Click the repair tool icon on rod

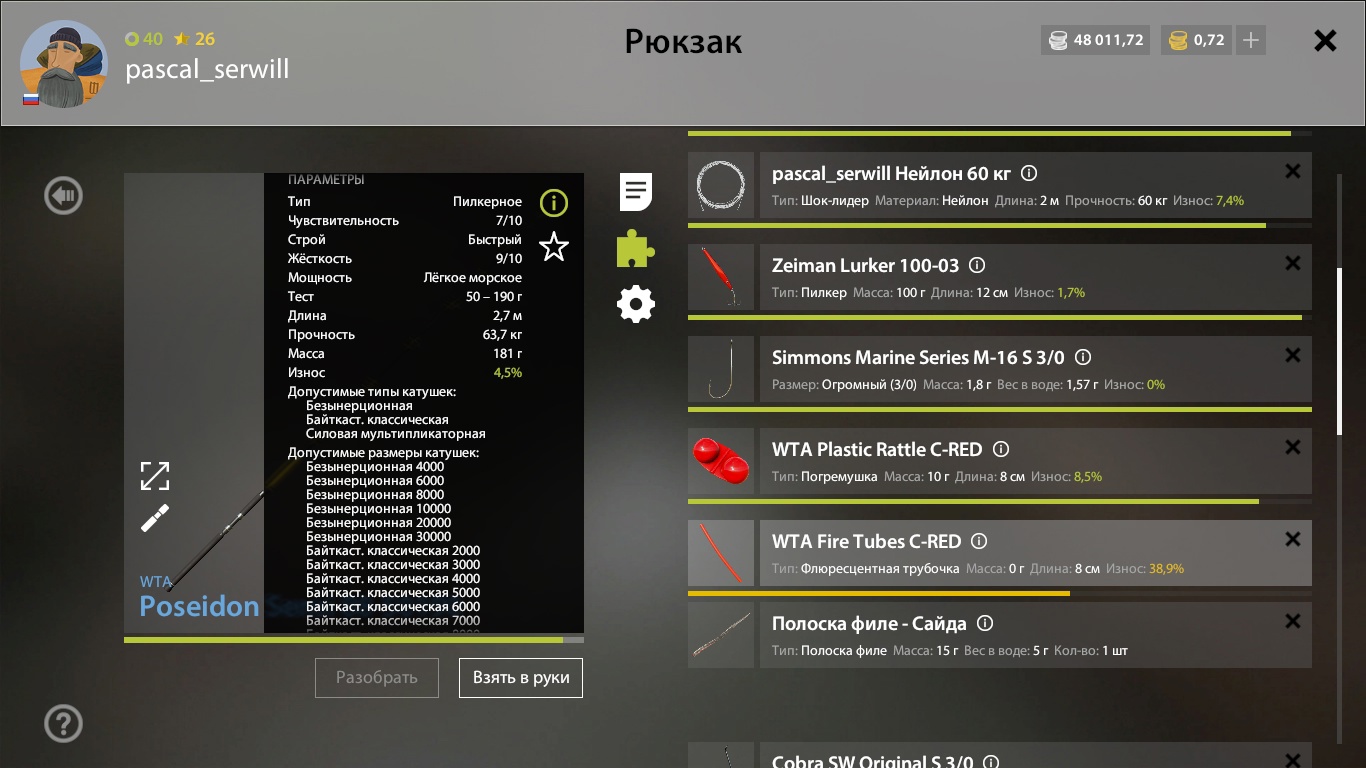coord(155,518)
